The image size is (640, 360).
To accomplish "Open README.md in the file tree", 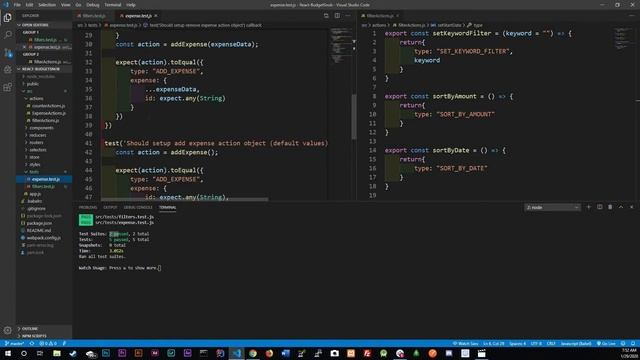I will point(39,231).
